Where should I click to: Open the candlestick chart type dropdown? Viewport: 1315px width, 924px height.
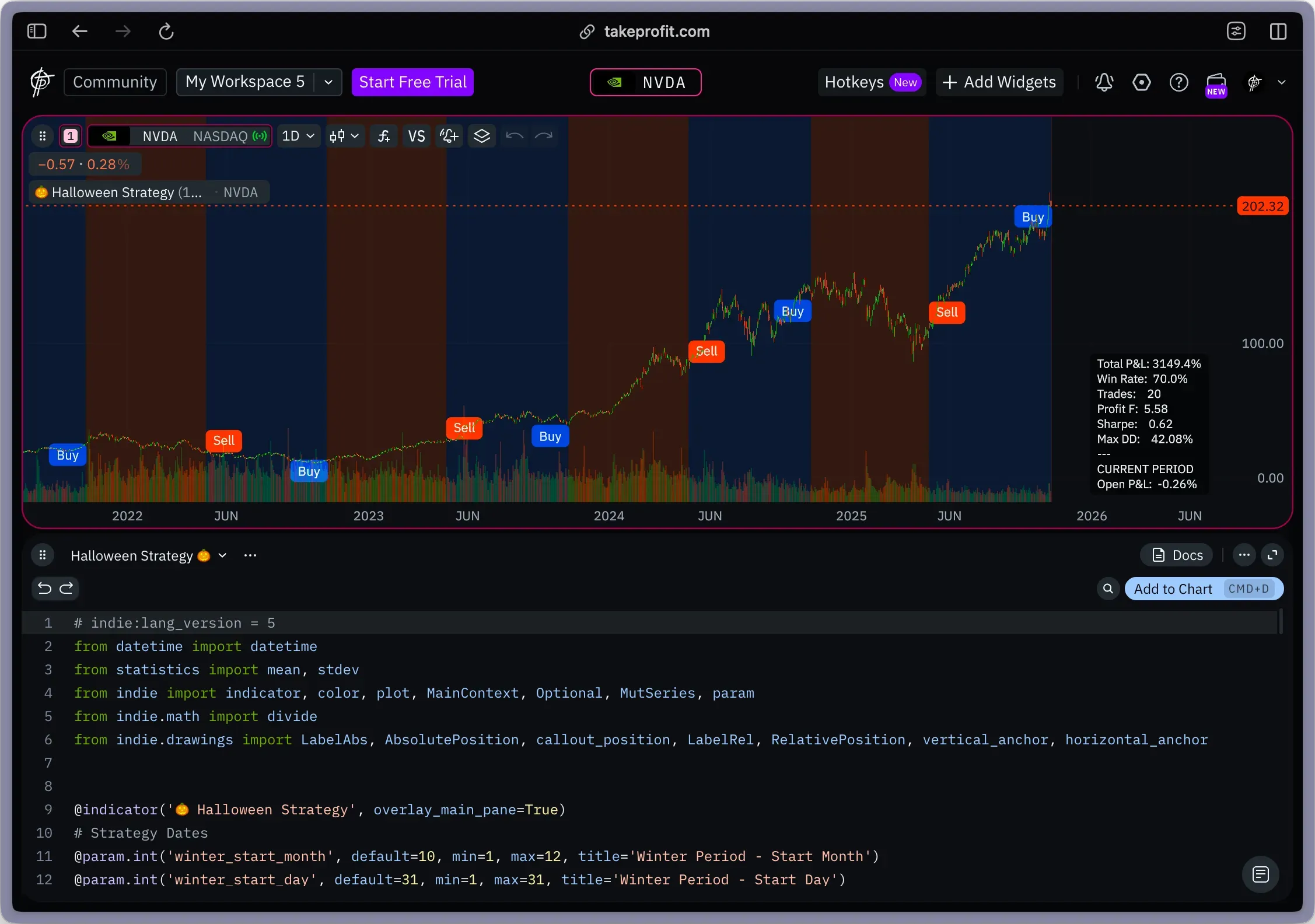(x=344, y=136)
